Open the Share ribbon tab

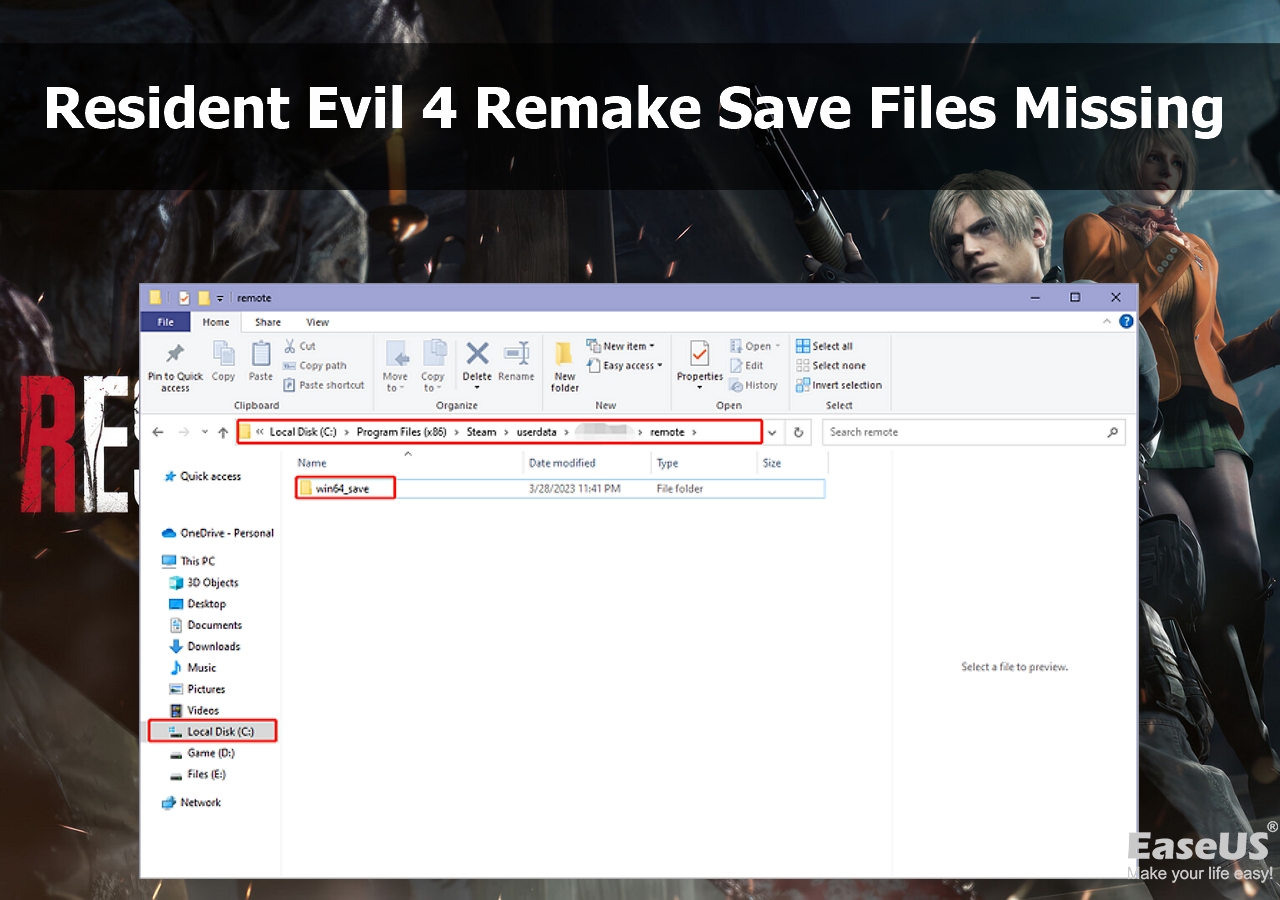(268, 322)
